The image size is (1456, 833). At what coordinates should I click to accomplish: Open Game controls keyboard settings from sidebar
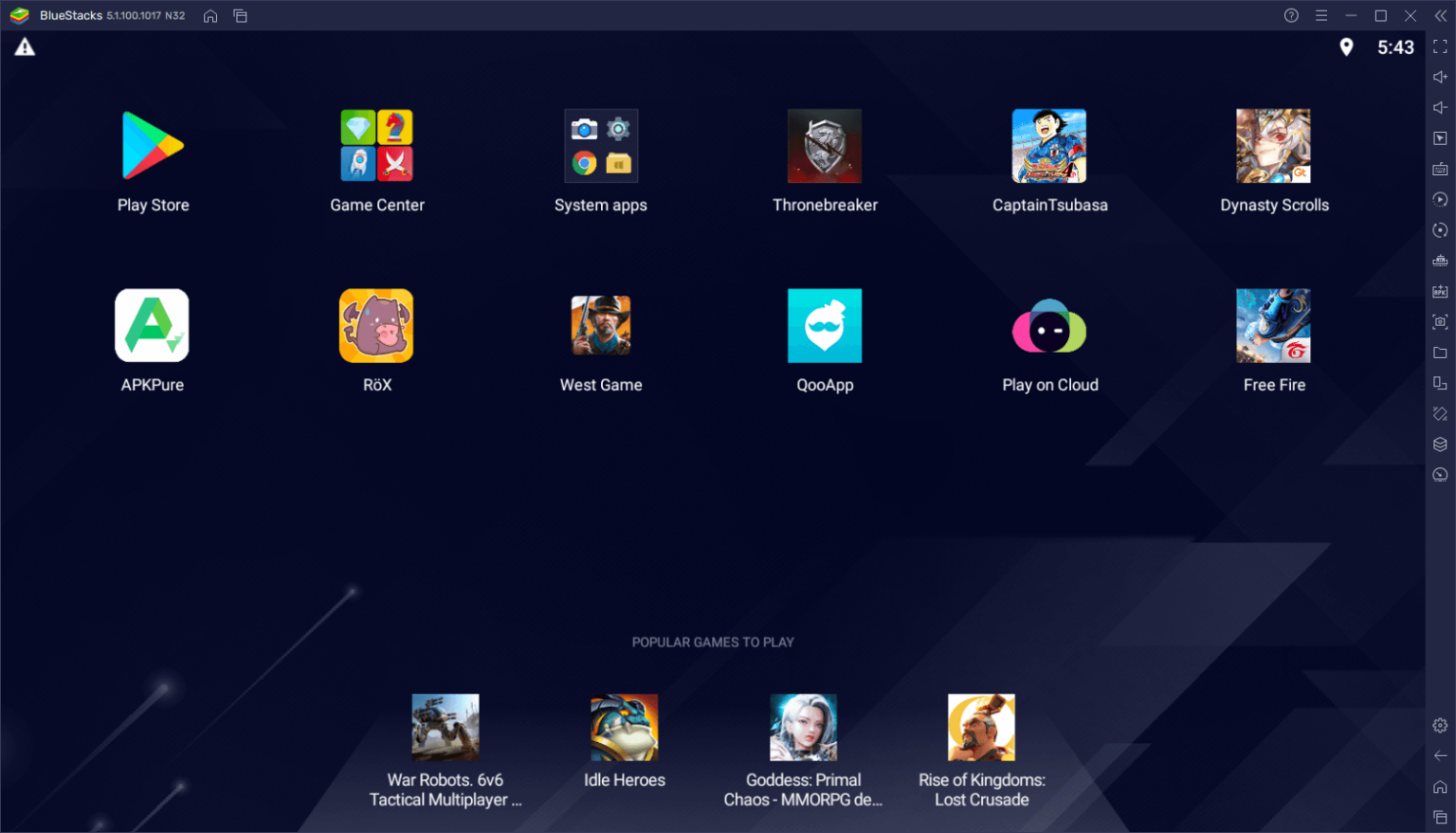(x=1440, y=168)
